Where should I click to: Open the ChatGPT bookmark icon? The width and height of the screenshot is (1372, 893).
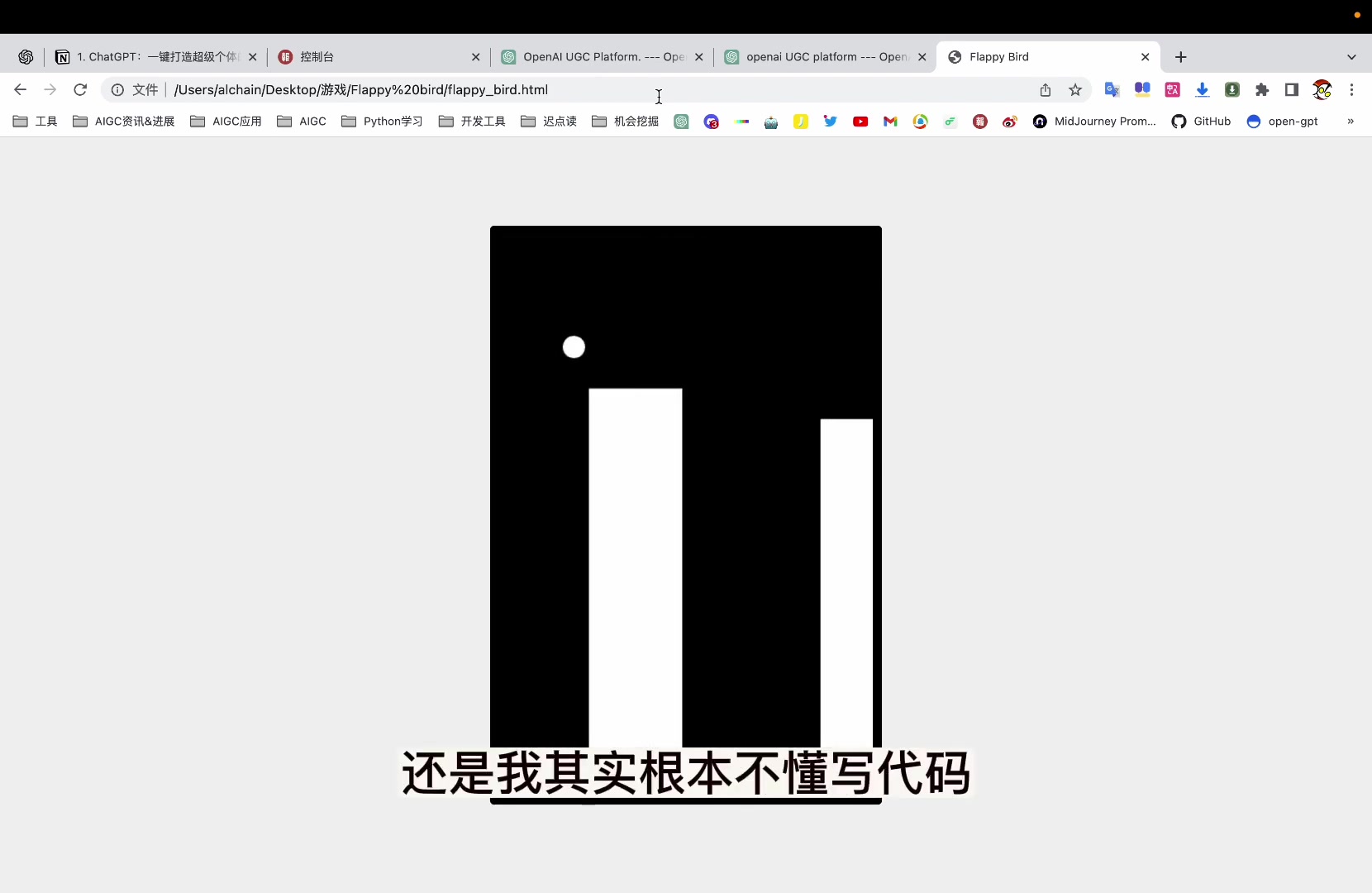pyautogui.click(x=681, y=122)
